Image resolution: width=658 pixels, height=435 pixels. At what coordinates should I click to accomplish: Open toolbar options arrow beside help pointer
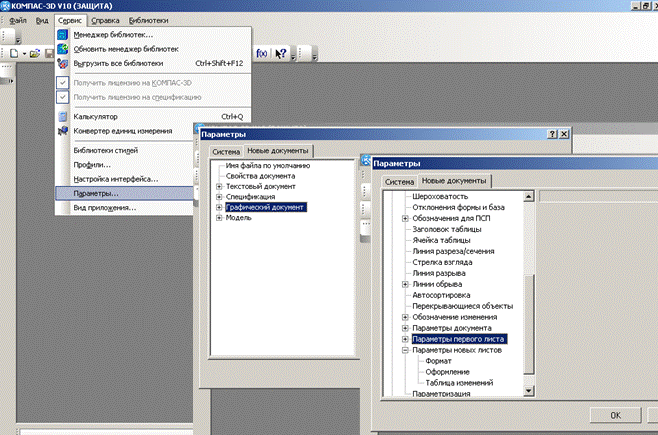point(293,56)
